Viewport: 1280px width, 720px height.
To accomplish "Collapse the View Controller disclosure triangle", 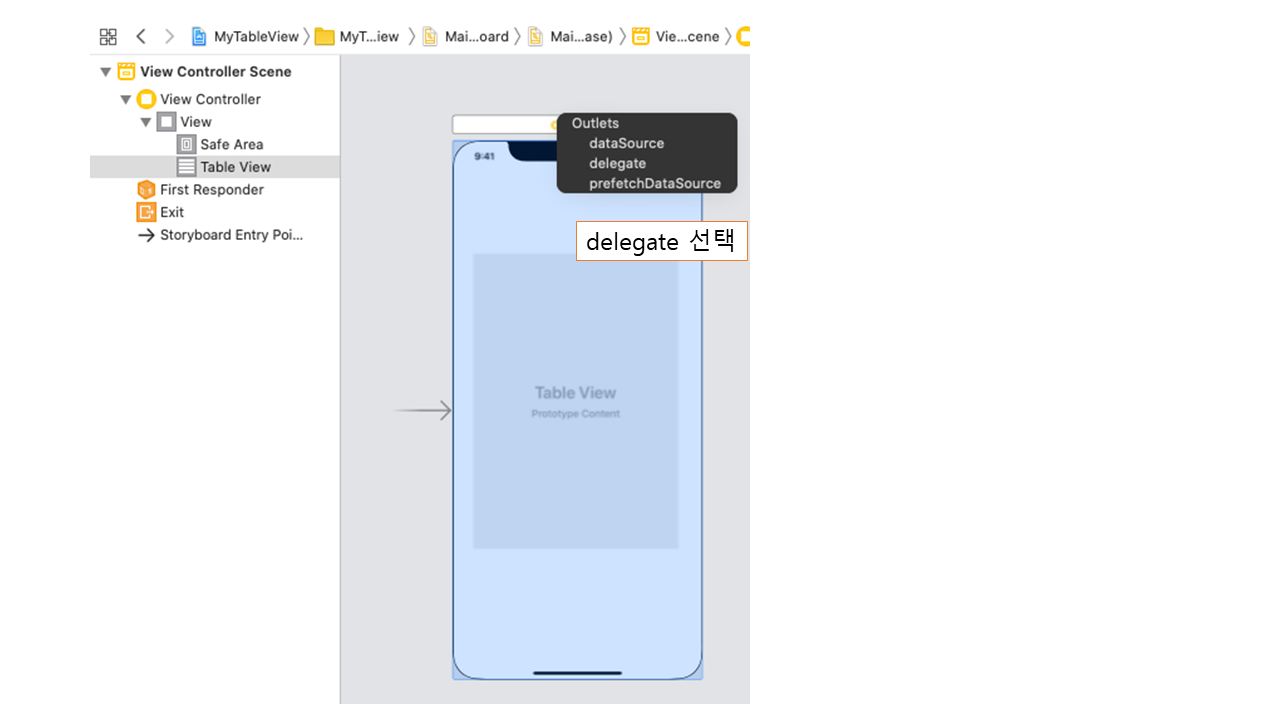I will pos(126,99).
